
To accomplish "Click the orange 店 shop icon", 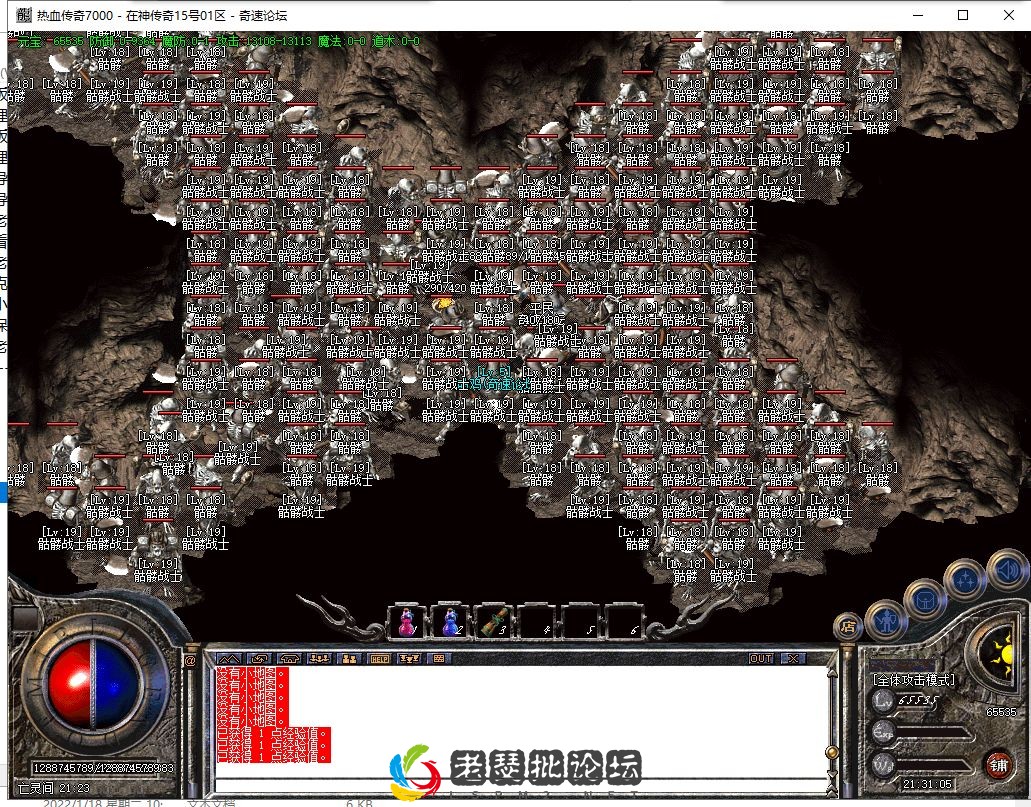I will pos(848,627).
